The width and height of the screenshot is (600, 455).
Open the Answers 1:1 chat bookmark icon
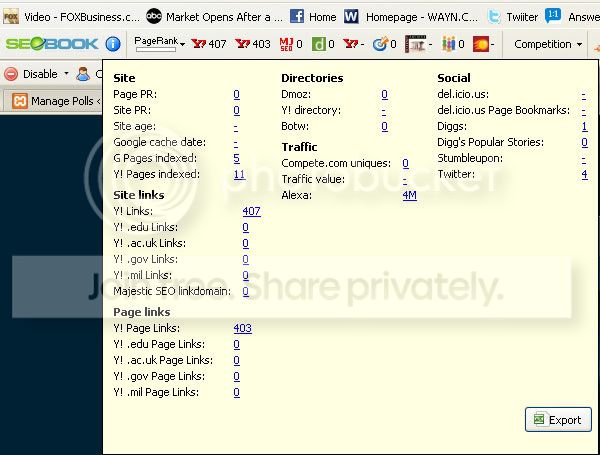coord(553,16)
